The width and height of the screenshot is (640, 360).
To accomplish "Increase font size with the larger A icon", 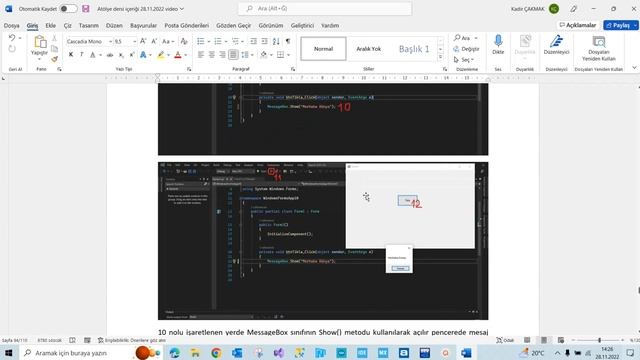I will click(143, 41).
